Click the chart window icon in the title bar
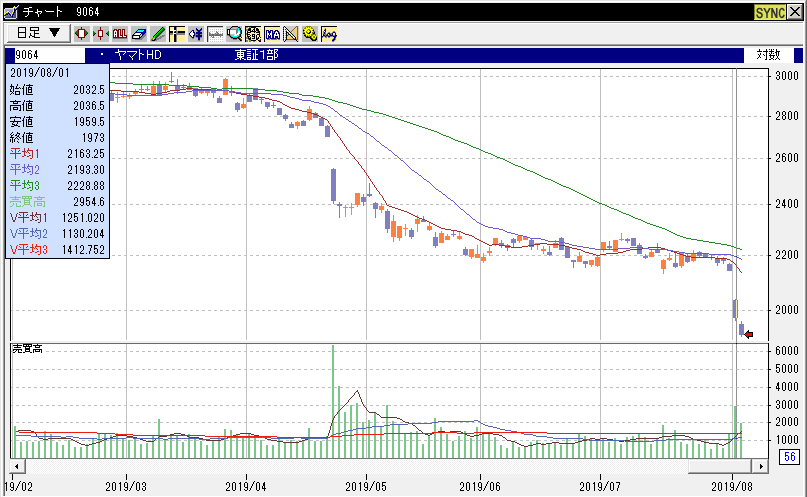The width and height of the screenshot is (807, 497). [9, 10]
